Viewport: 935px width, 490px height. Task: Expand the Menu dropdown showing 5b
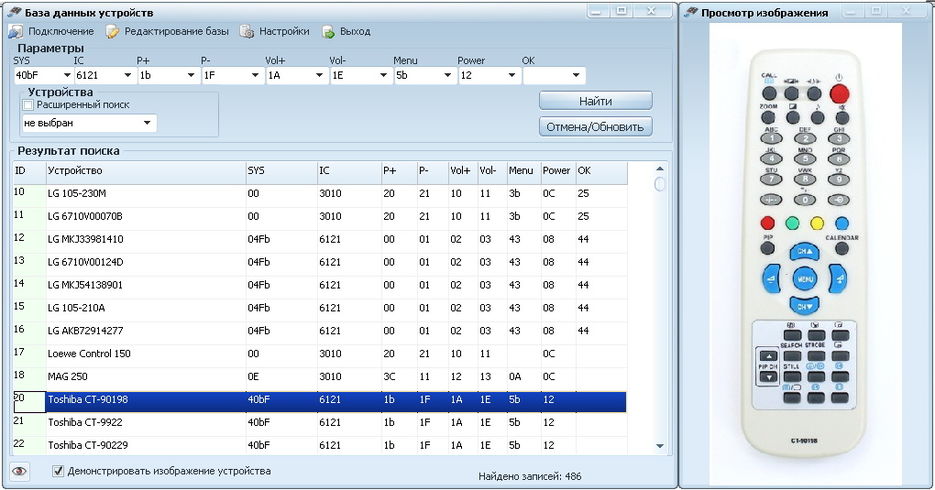pos(447,76)
